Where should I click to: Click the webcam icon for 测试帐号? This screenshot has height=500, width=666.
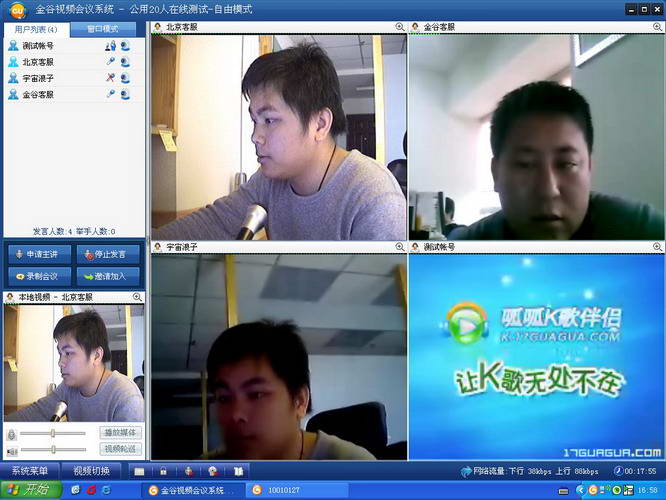pyautogui.click(x=125, y=45)
